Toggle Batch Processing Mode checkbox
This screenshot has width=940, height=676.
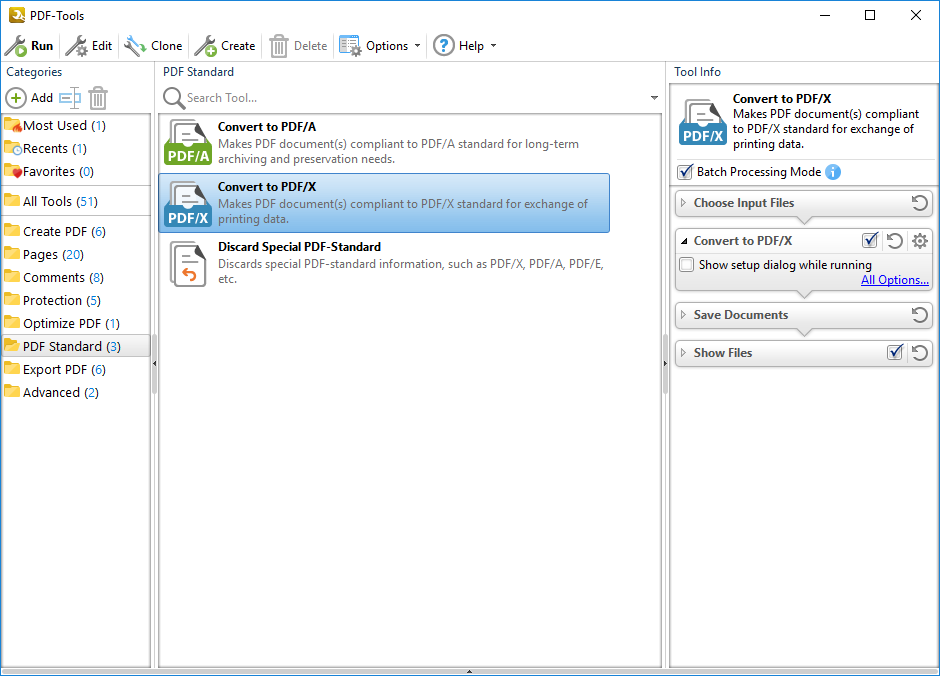point(685,172)
